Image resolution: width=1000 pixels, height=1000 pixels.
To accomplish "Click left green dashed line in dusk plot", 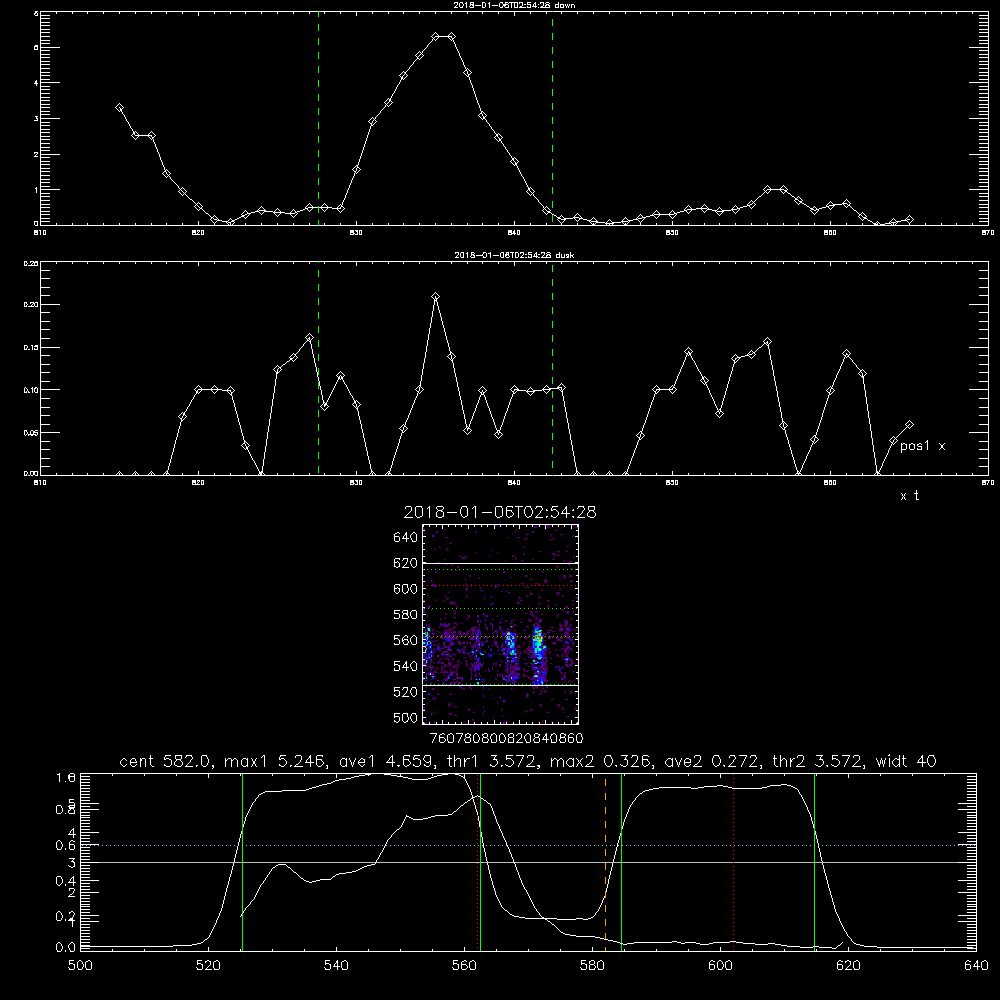I will (318, 368).
